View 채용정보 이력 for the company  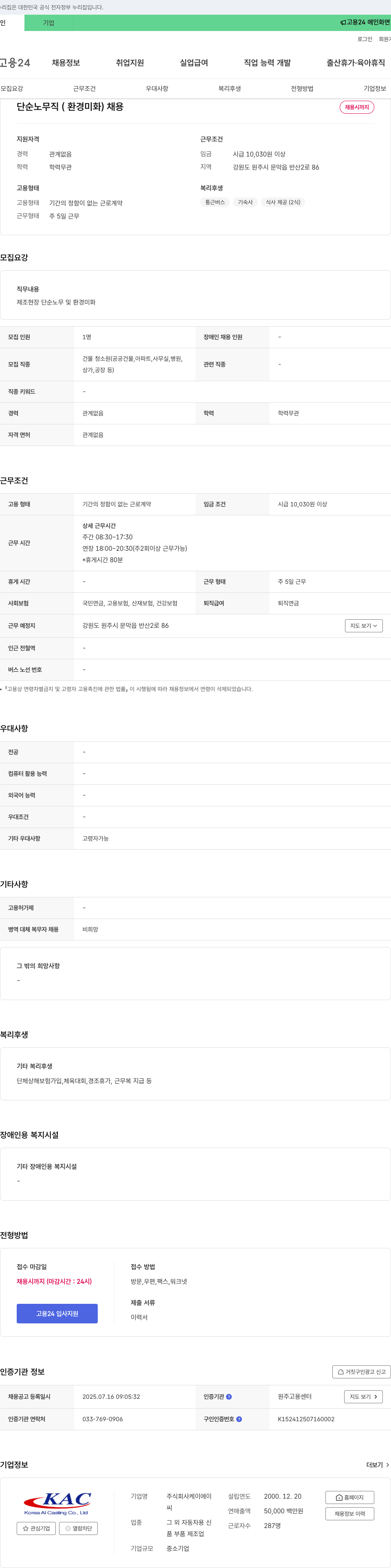(x=349, y=1514)
